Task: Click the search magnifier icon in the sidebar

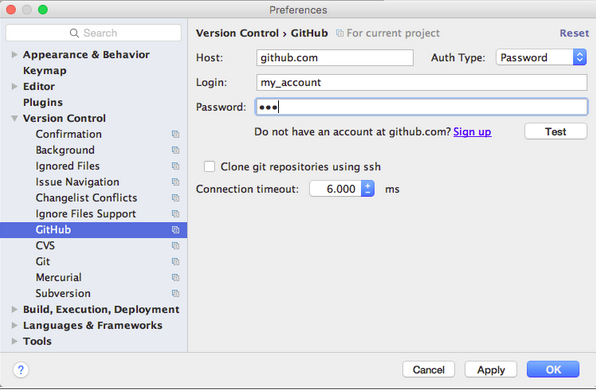Action: 74,33
